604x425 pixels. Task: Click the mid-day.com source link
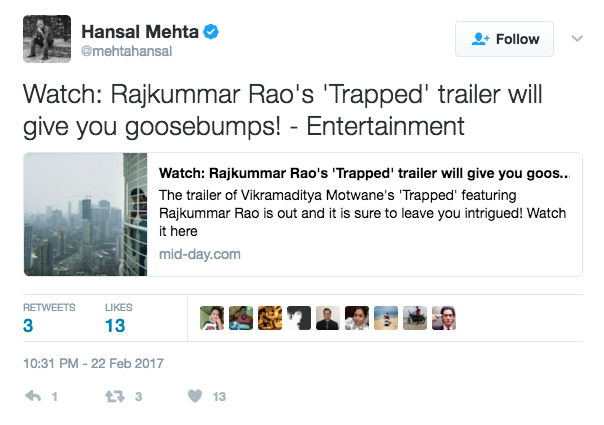[x=200, y=254]
